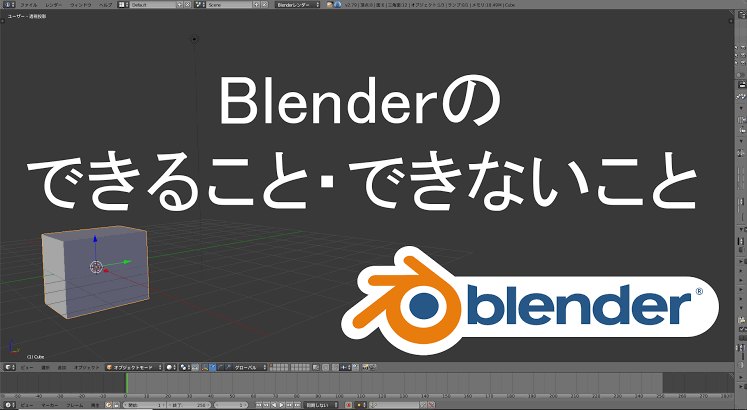Open the playback sync mode dropdown
Image resolution: width=747 pixels, height=410 pixels.
[321, 405]
